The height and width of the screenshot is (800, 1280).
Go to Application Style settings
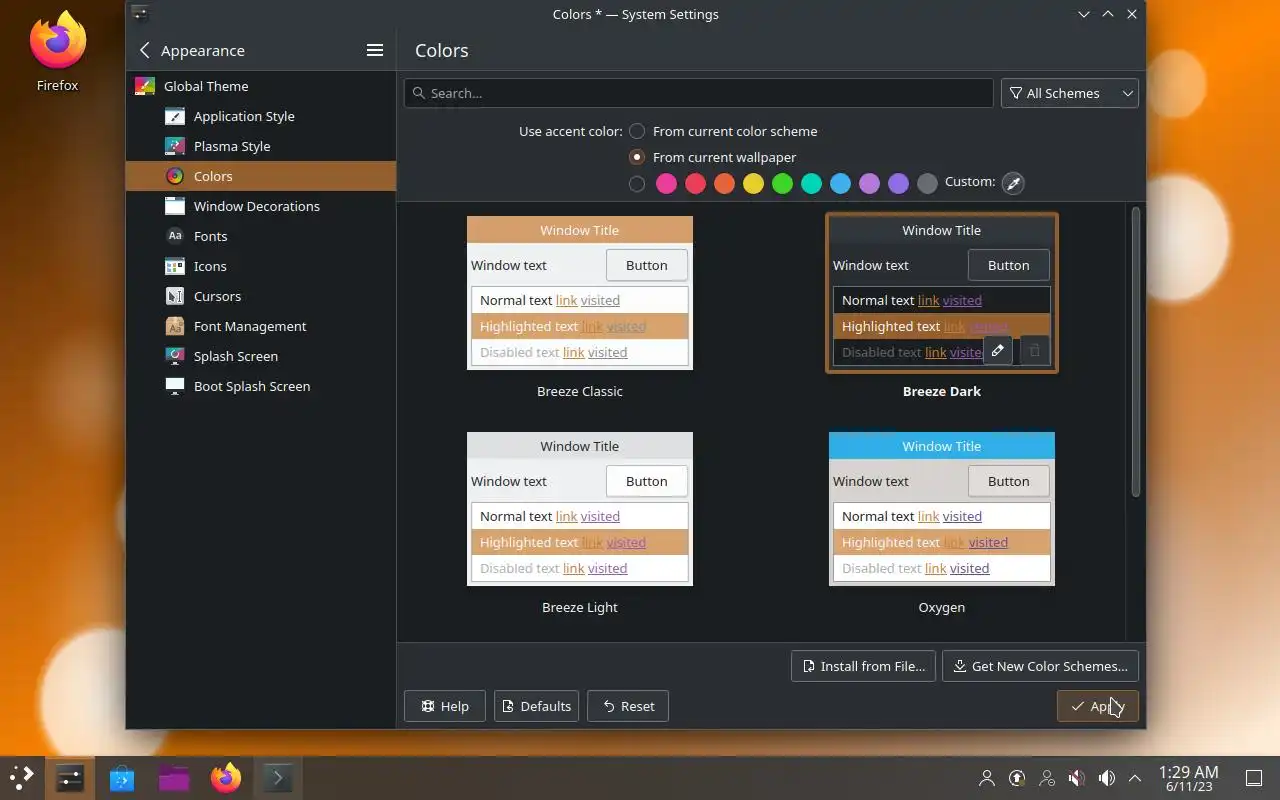[261, 116]
